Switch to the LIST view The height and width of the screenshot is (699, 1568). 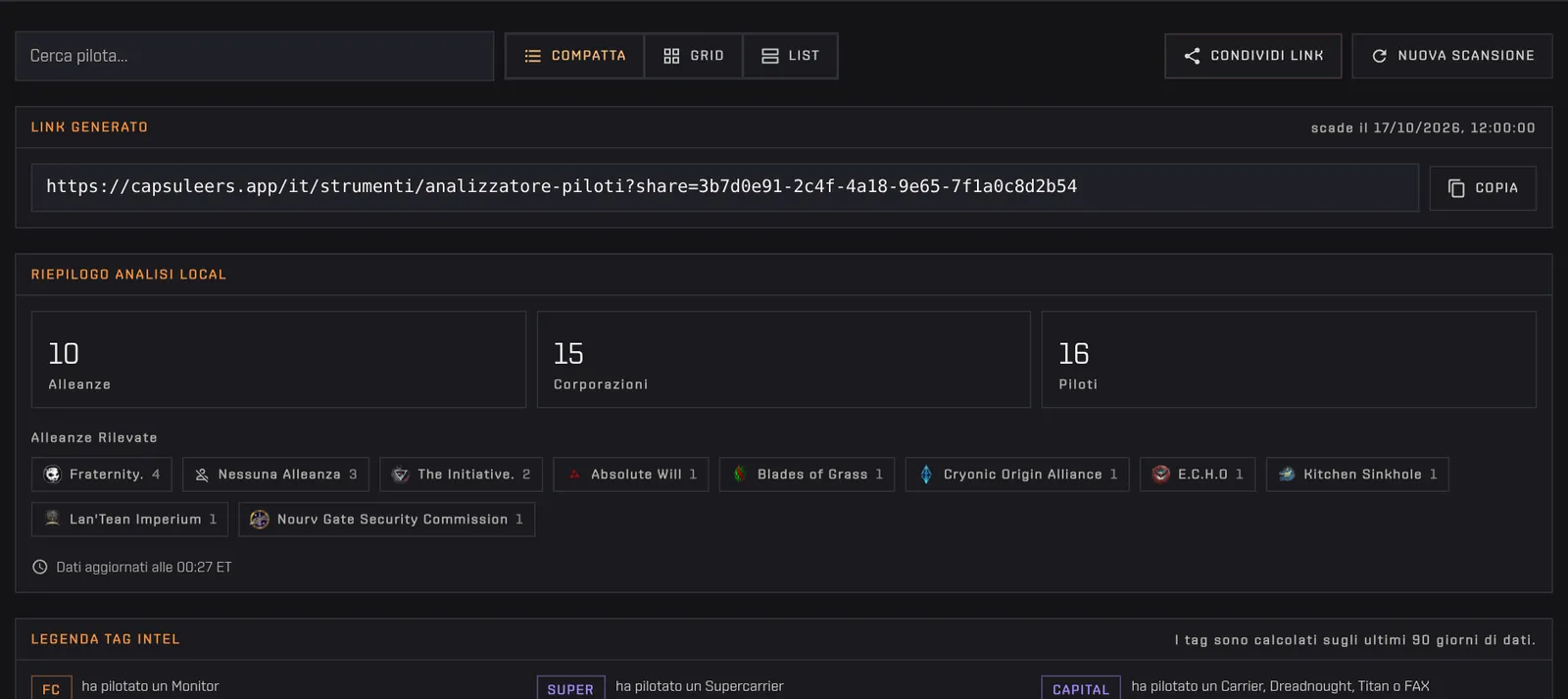coord(790,56)
